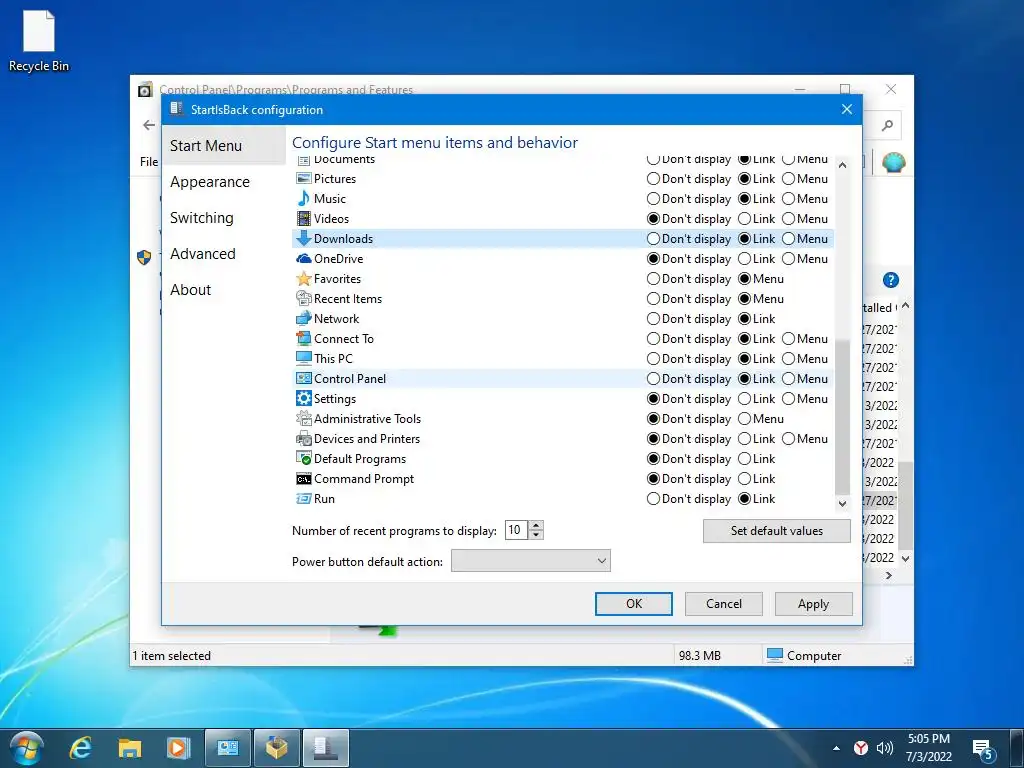Set Pictures to Don't display
The width and height of the screenshot is (1024, 768).
pos(653,178)
